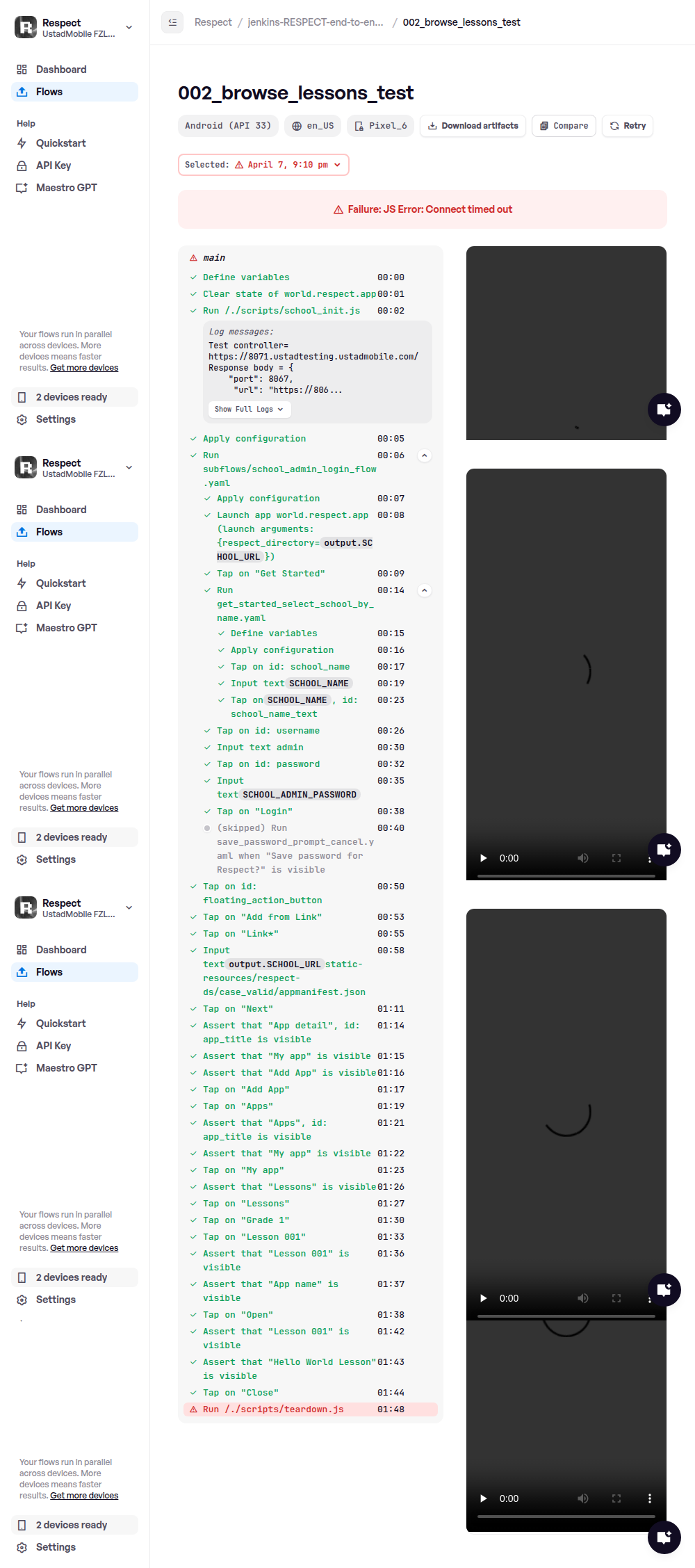Open the Selected April 7 run dropdown

[263, 165]
